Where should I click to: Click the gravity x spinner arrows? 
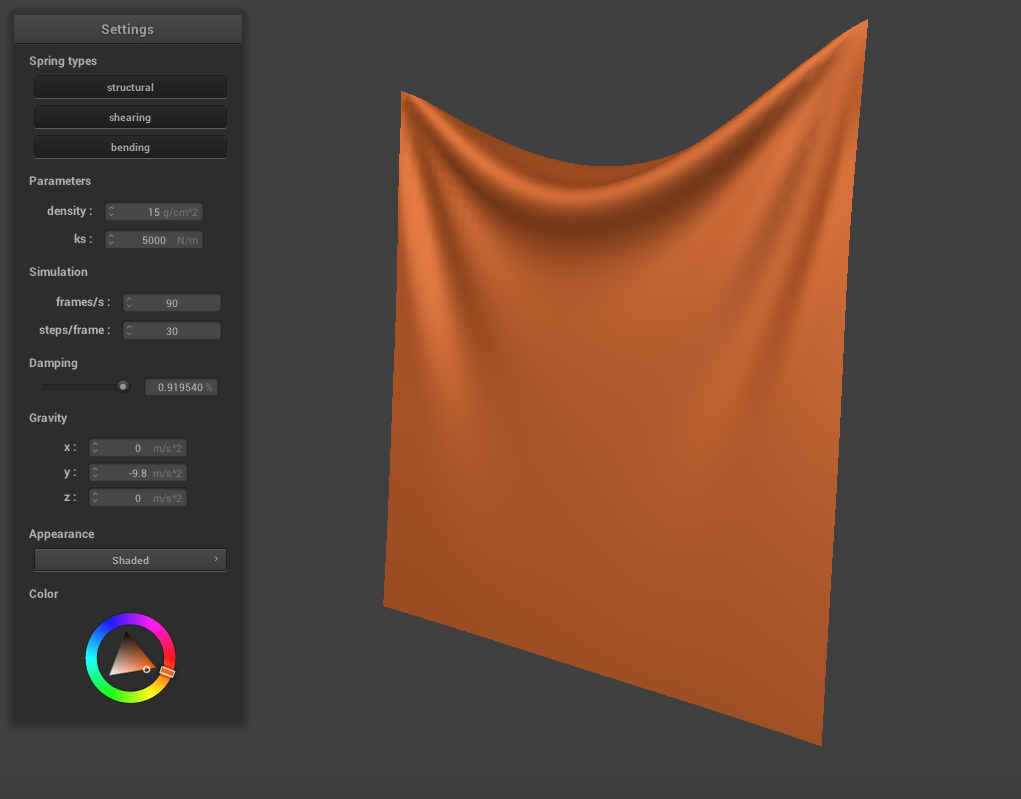pos(95,448)
